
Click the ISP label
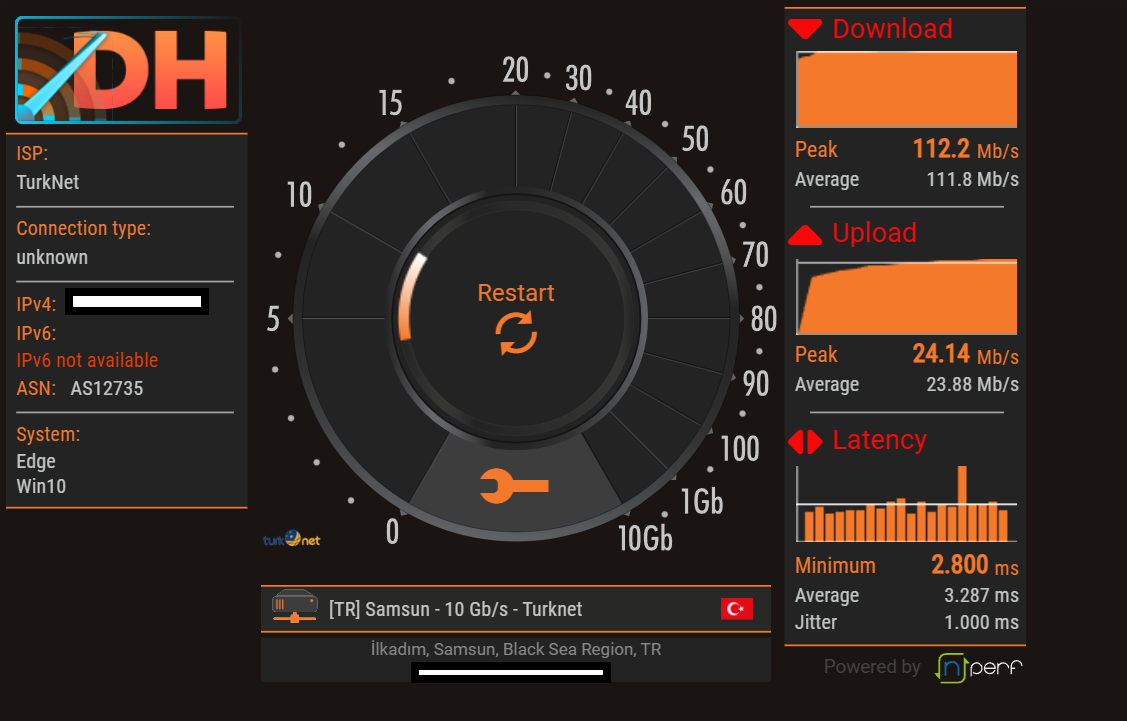pos(32,153)
